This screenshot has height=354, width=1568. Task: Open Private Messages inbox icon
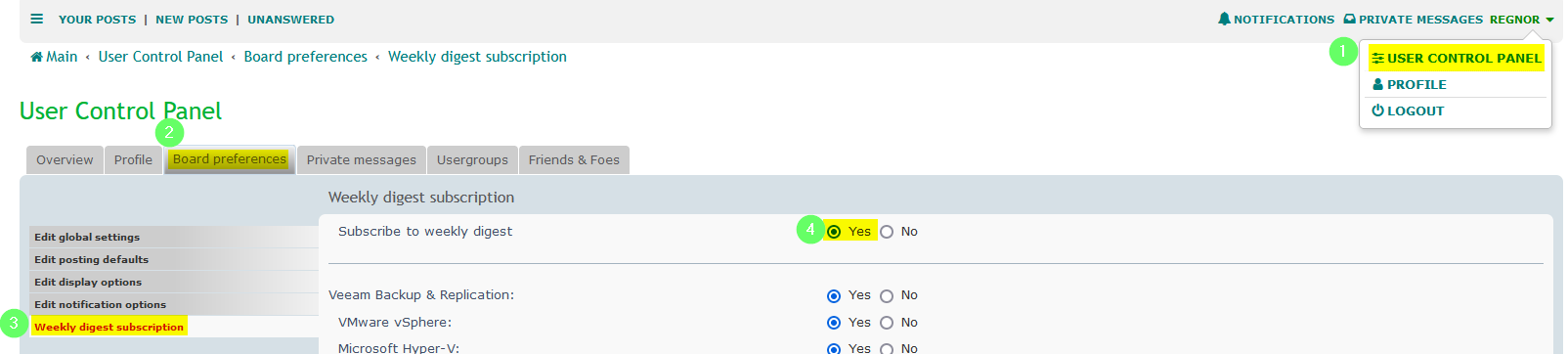point(1349,19)
